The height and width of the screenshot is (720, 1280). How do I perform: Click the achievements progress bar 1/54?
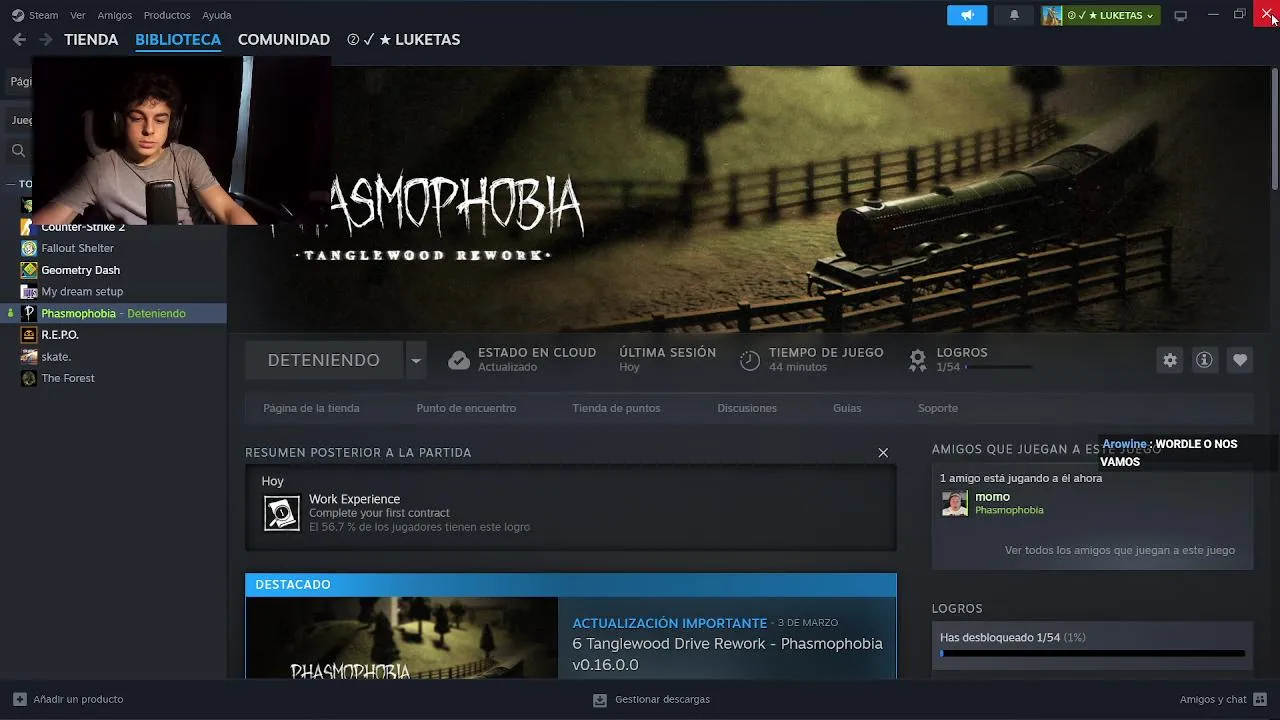1092,653
